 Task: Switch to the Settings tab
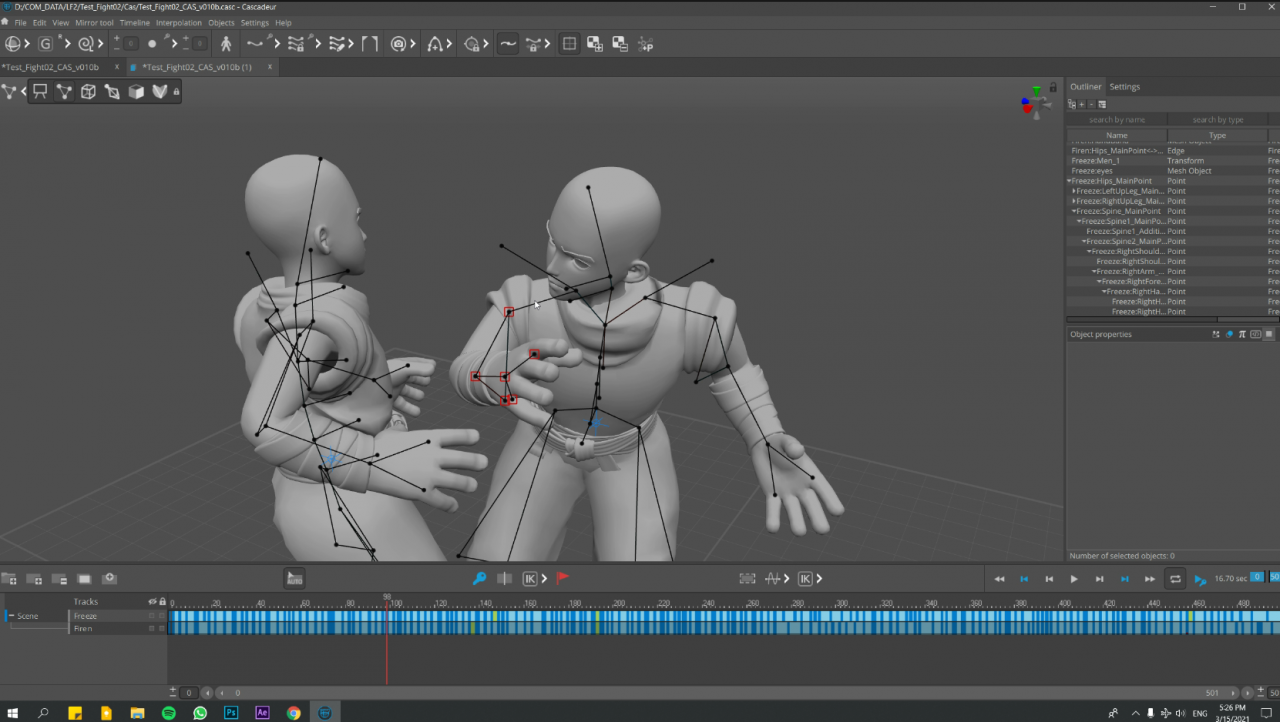1124,87
